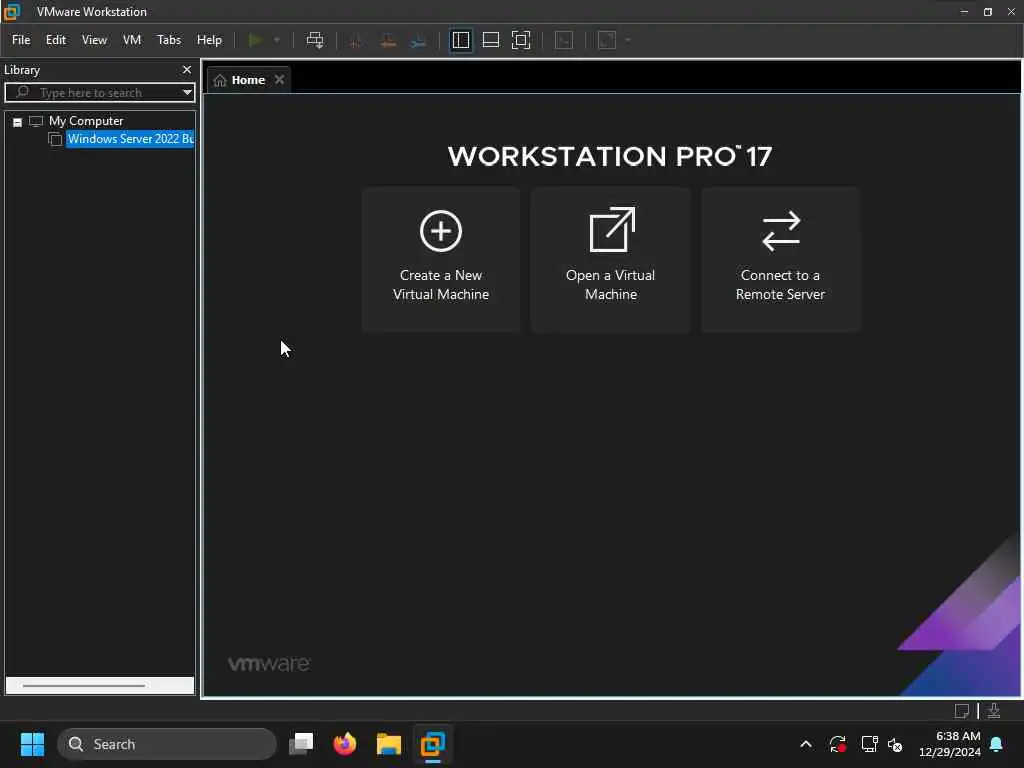Click the network tray icon

(x=869, y=744)
